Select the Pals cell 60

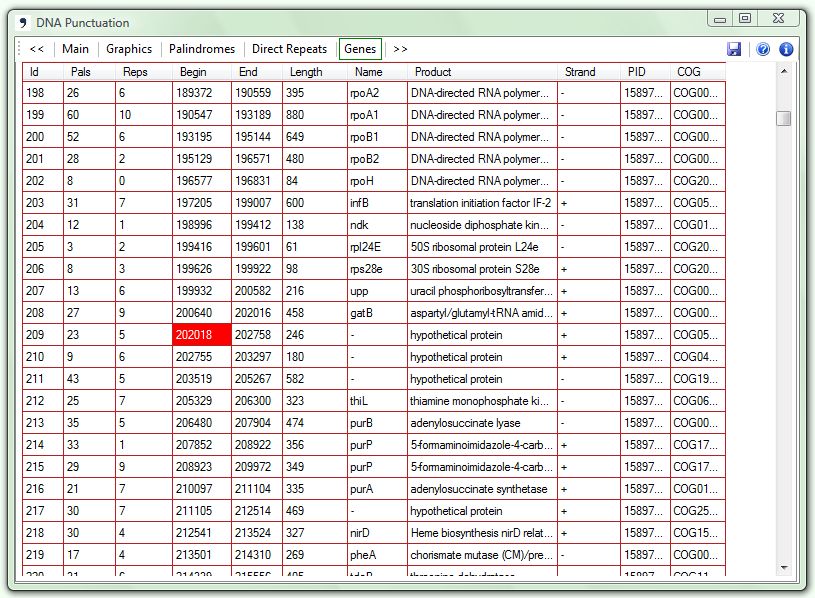pyautogui.click(x=89, y=115)
